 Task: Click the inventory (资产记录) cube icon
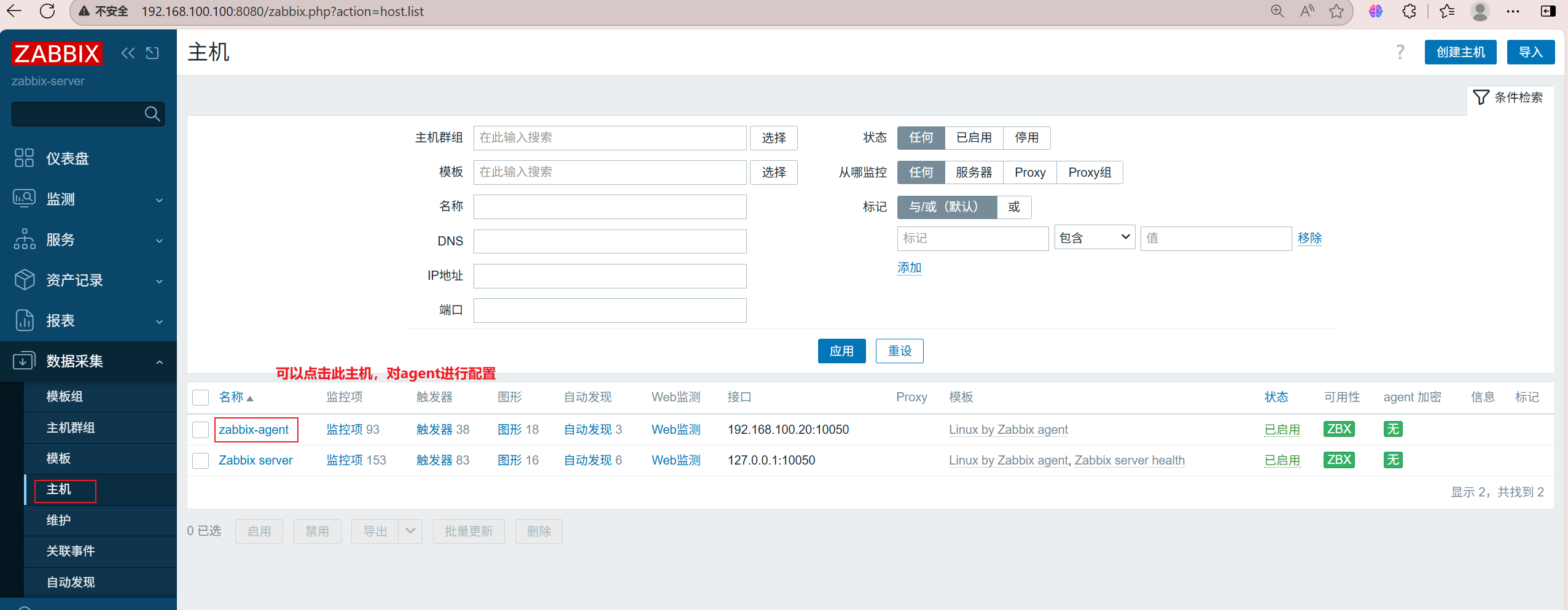coord(24,279)
